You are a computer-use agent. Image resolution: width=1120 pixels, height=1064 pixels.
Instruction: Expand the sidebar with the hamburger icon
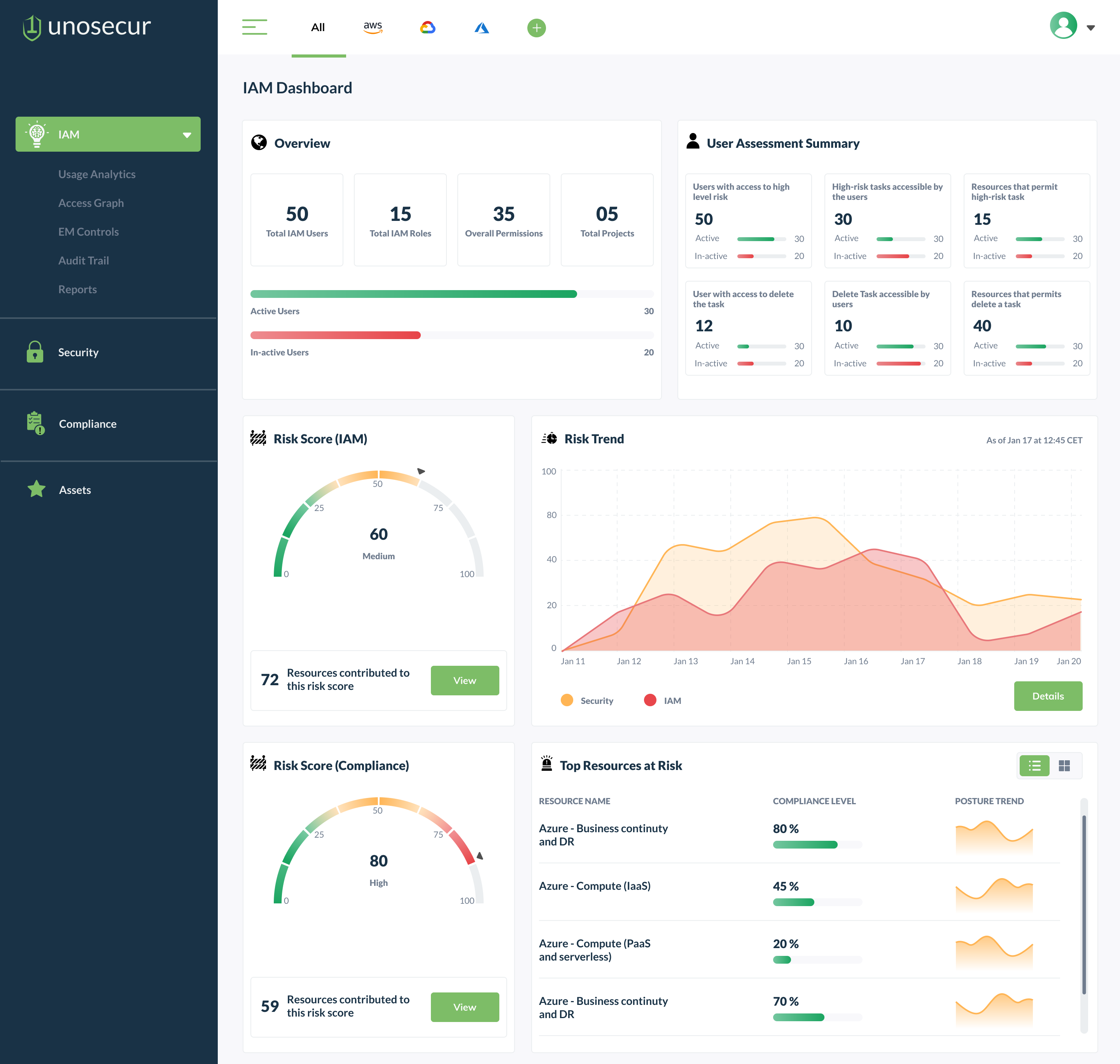(255, 27)
